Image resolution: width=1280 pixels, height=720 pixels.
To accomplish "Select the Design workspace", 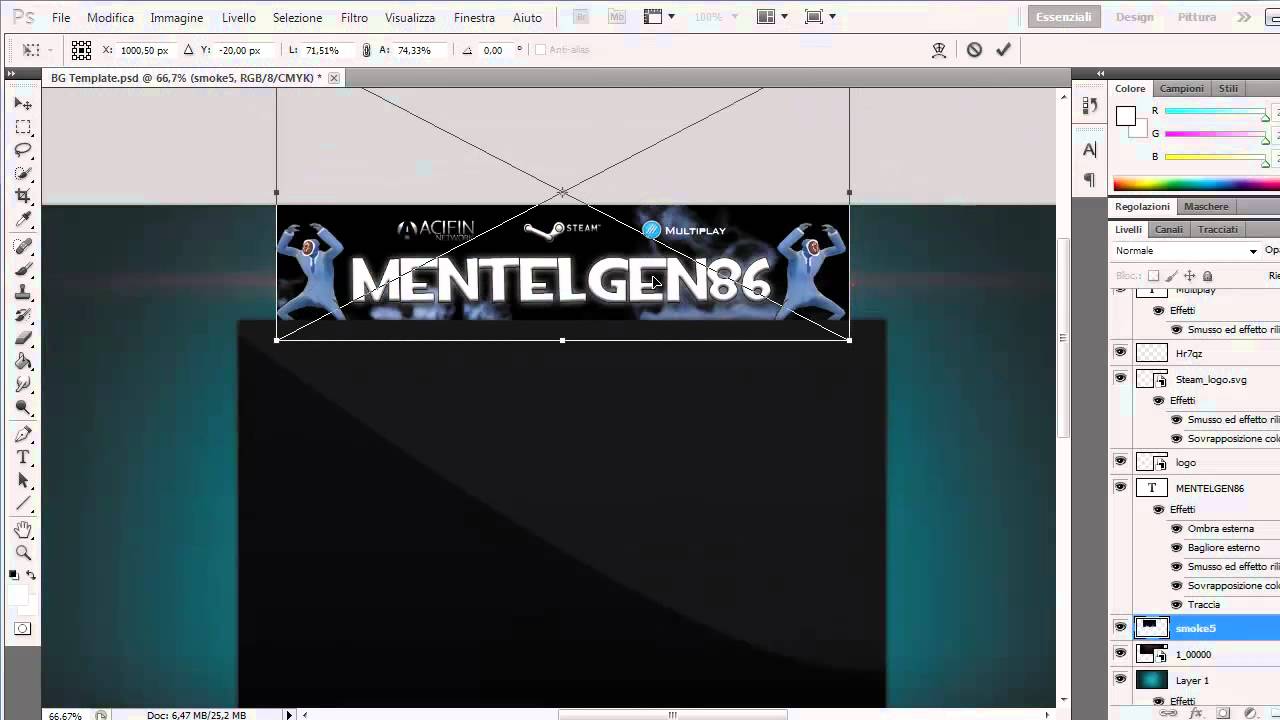I will tap(1135, 17).
